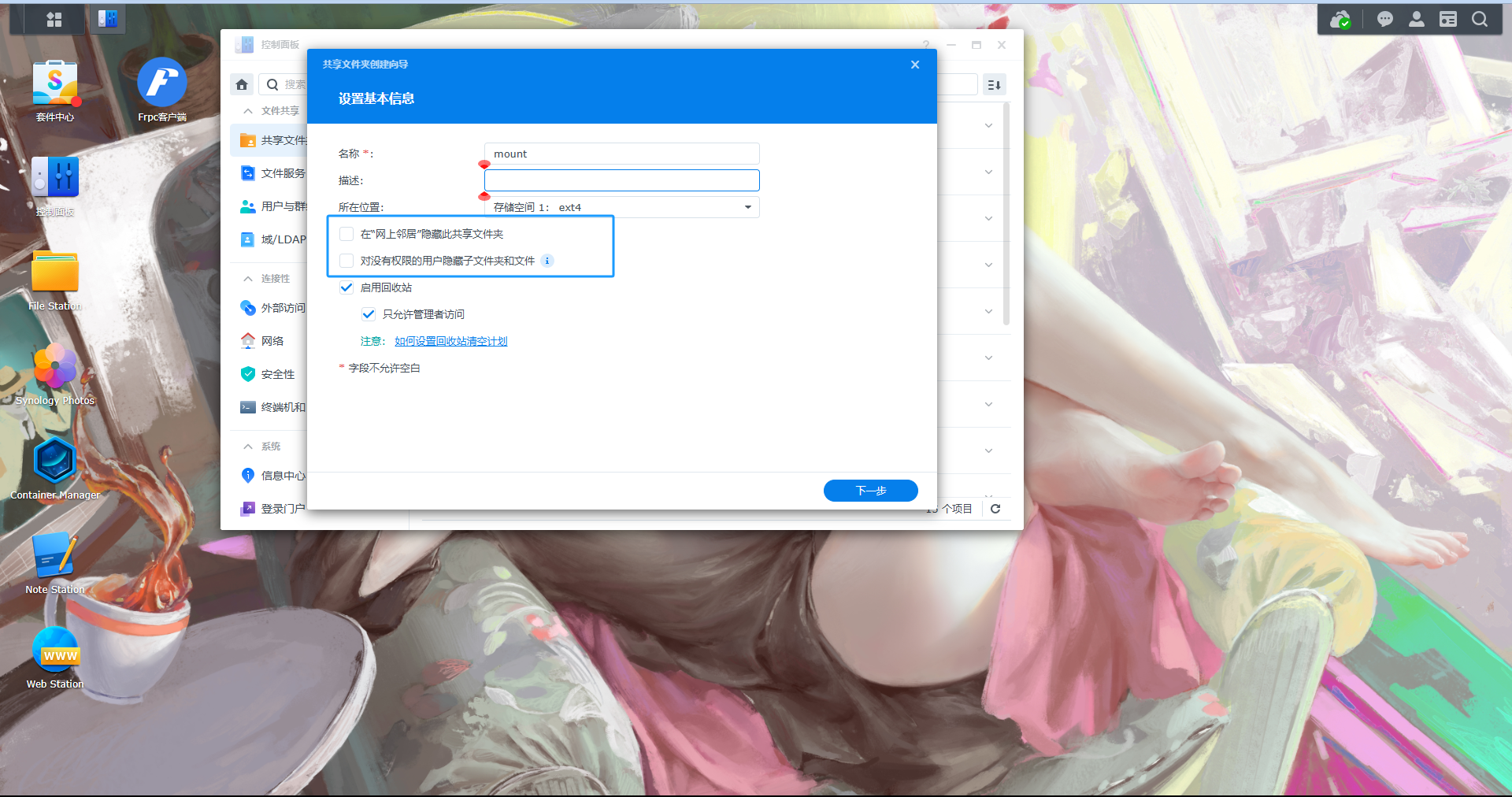The width and height of the screenshot is (1512, 797).
Task: Select 网络 in the control panel sidebar
Action: pyautogui.click(x=272, y=341)
